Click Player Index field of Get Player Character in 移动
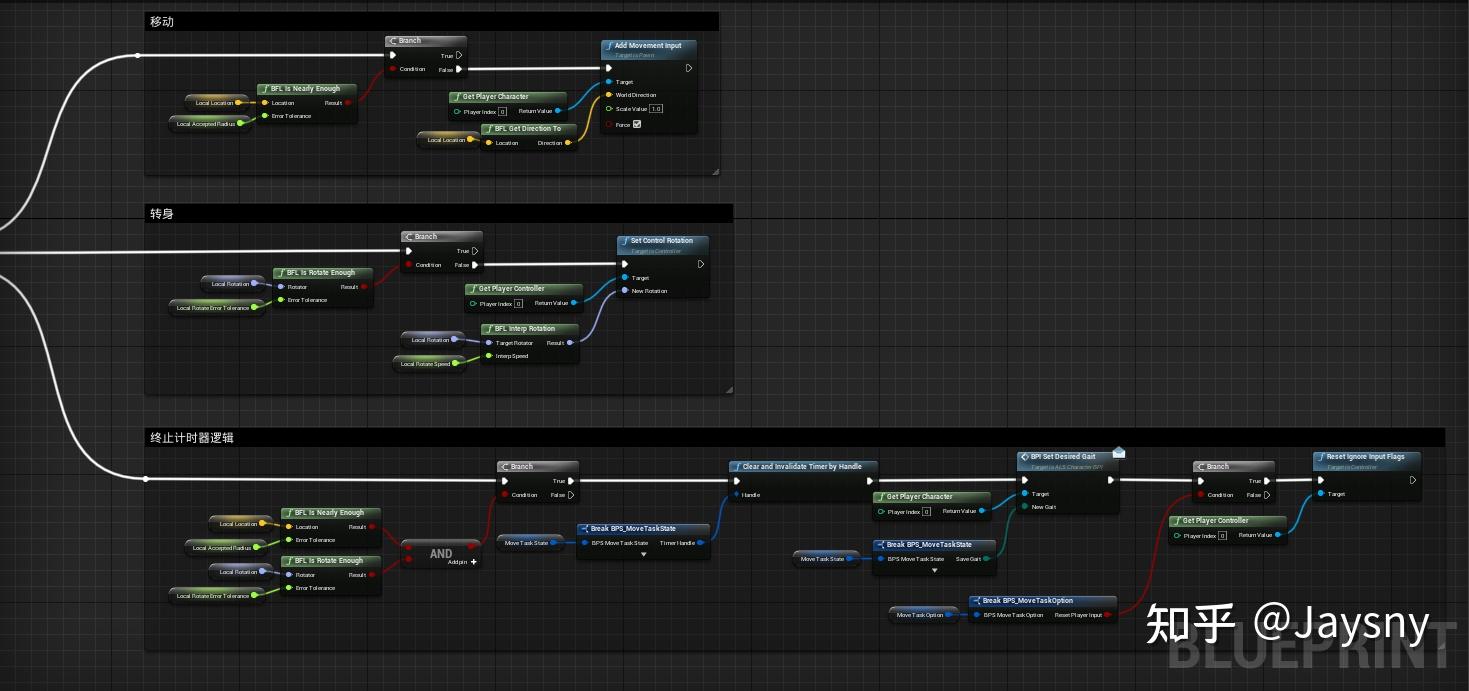This screenshot has height=691, width=1469. [x=503, y=112]
